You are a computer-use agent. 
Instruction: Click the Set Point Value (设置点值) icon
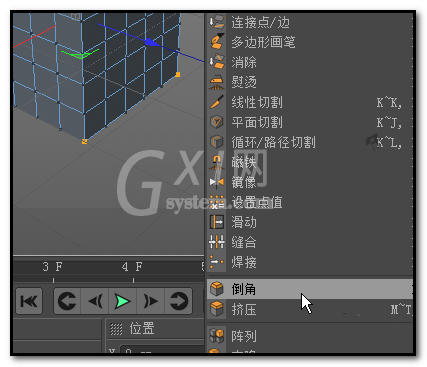[217, 202]
